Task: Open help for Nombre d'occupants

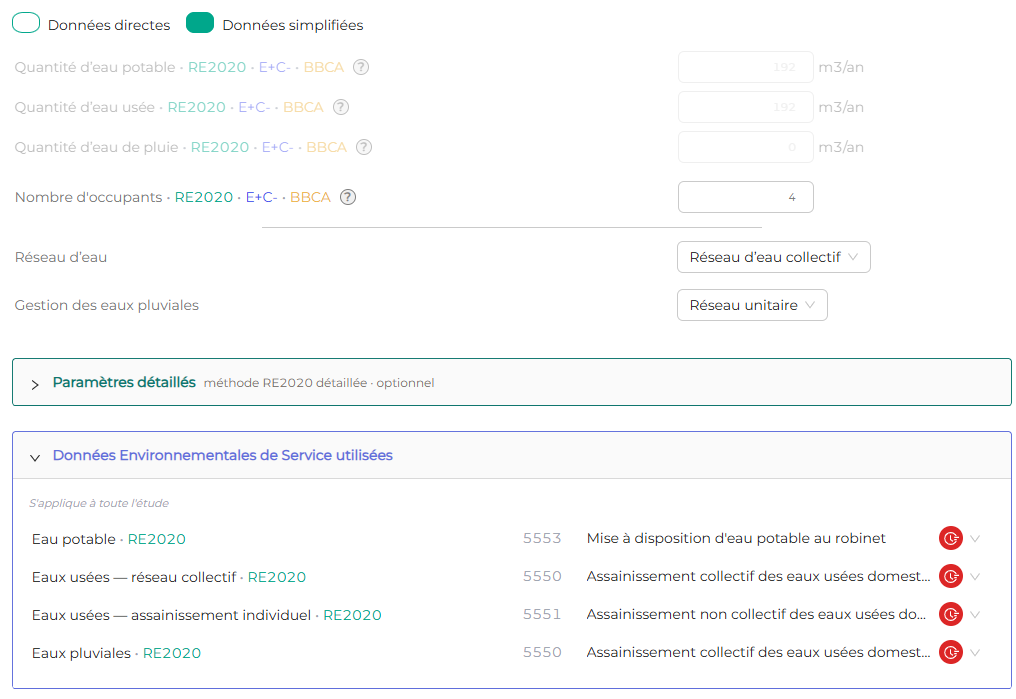Action: (348, 197)
